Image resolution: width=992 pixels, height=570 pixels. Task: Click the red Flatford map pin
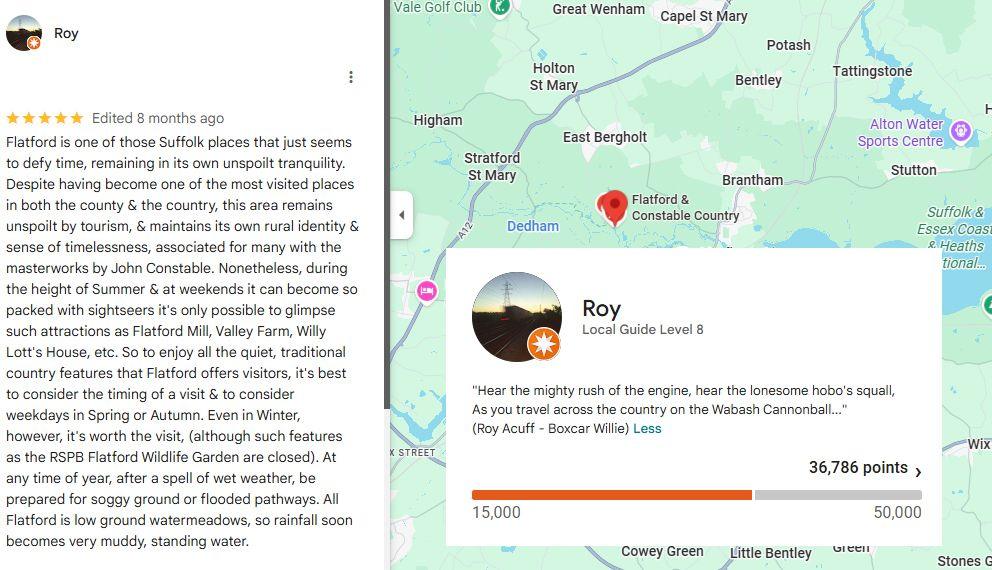pos(612,207)
